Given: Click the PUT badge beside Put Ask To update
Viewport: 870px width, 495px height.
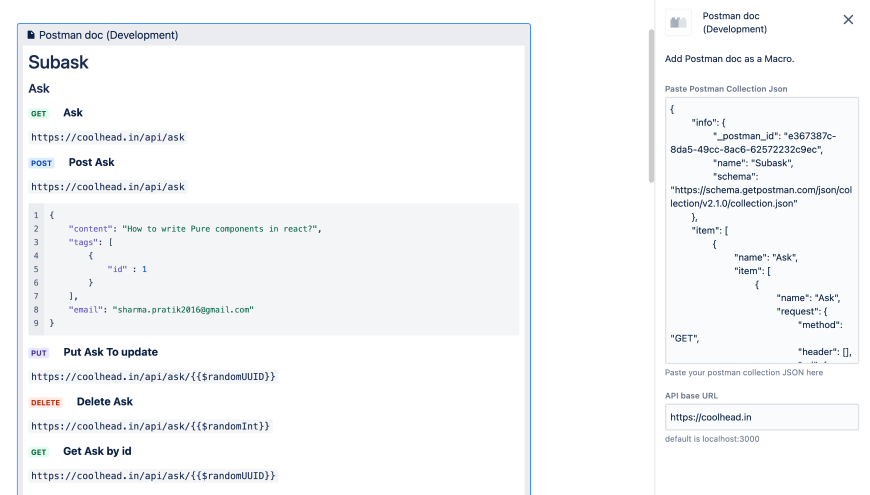Looking at the screenshot, I should [x=38, y=353].
